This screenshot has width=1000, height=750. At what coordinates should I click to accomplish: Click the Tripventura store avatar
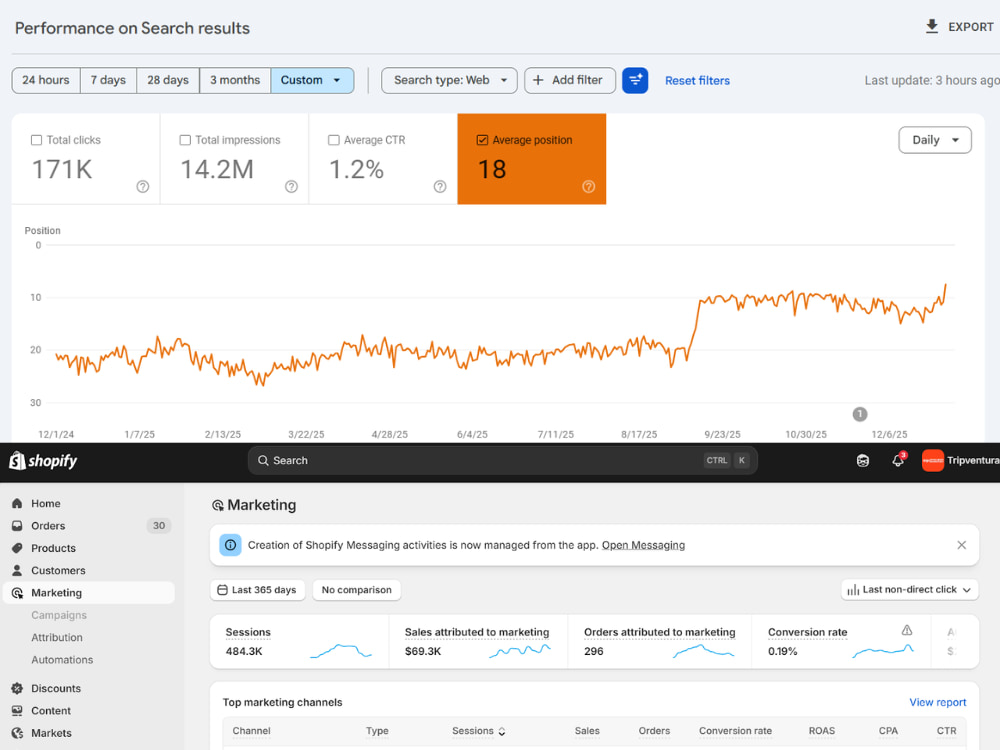tap(932, 460)
